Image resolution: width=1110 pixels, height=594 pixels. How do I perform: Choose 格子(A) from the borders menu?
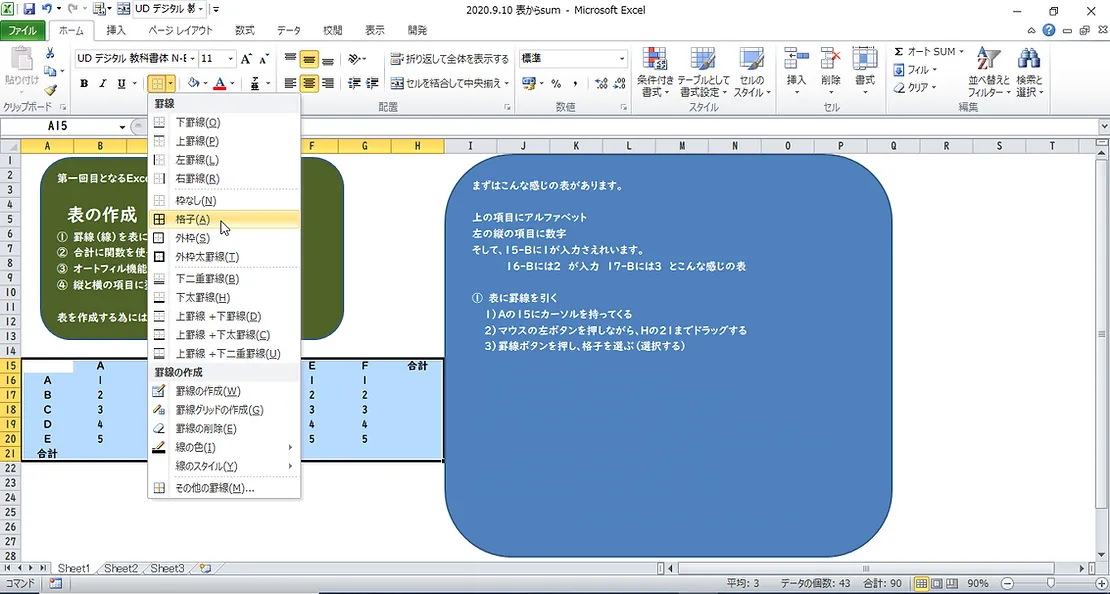coord(192,219)
